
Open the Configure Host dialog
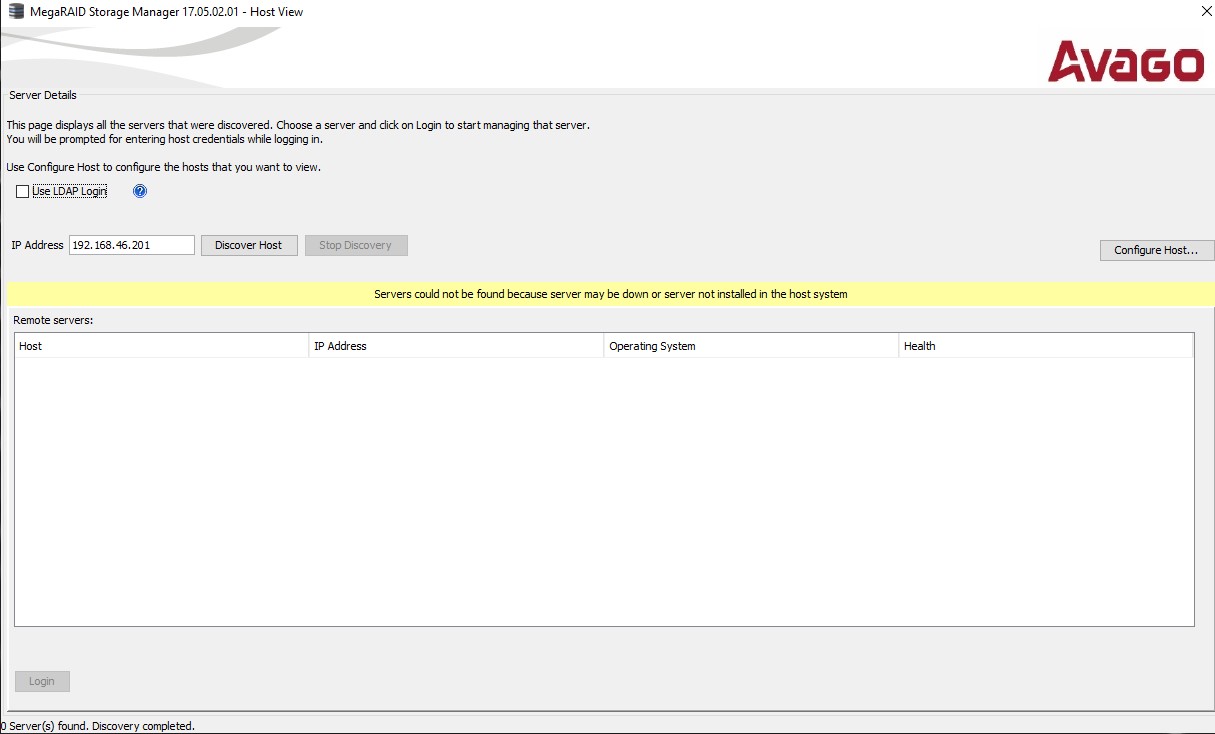1156,250
